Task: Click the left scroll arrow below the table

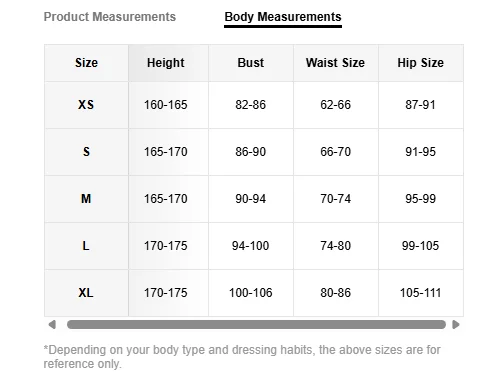Action: [x=52, y=324]
